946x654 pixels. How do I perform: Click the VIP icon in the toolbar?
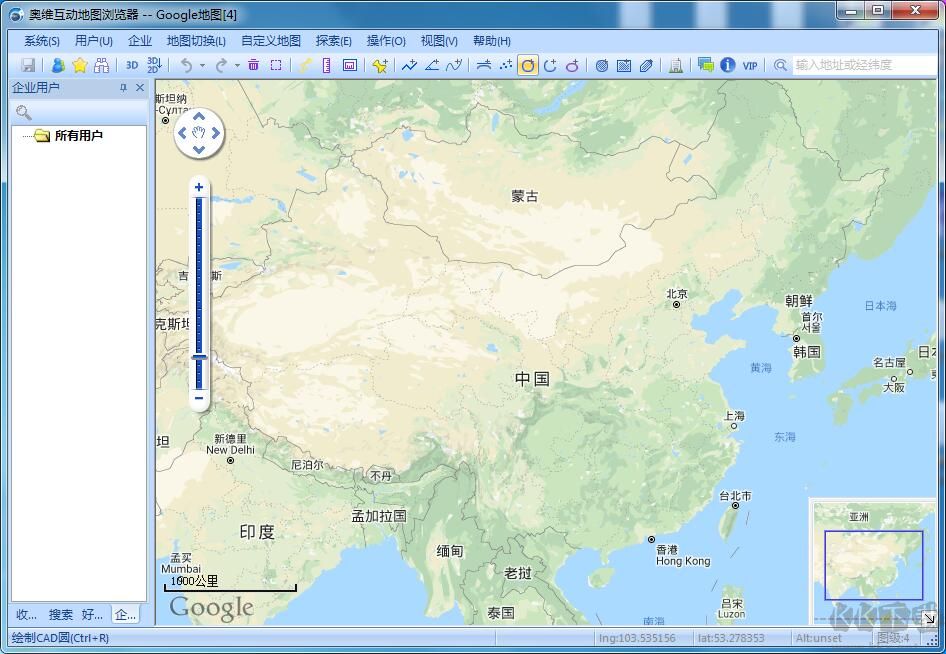point(750,65)
